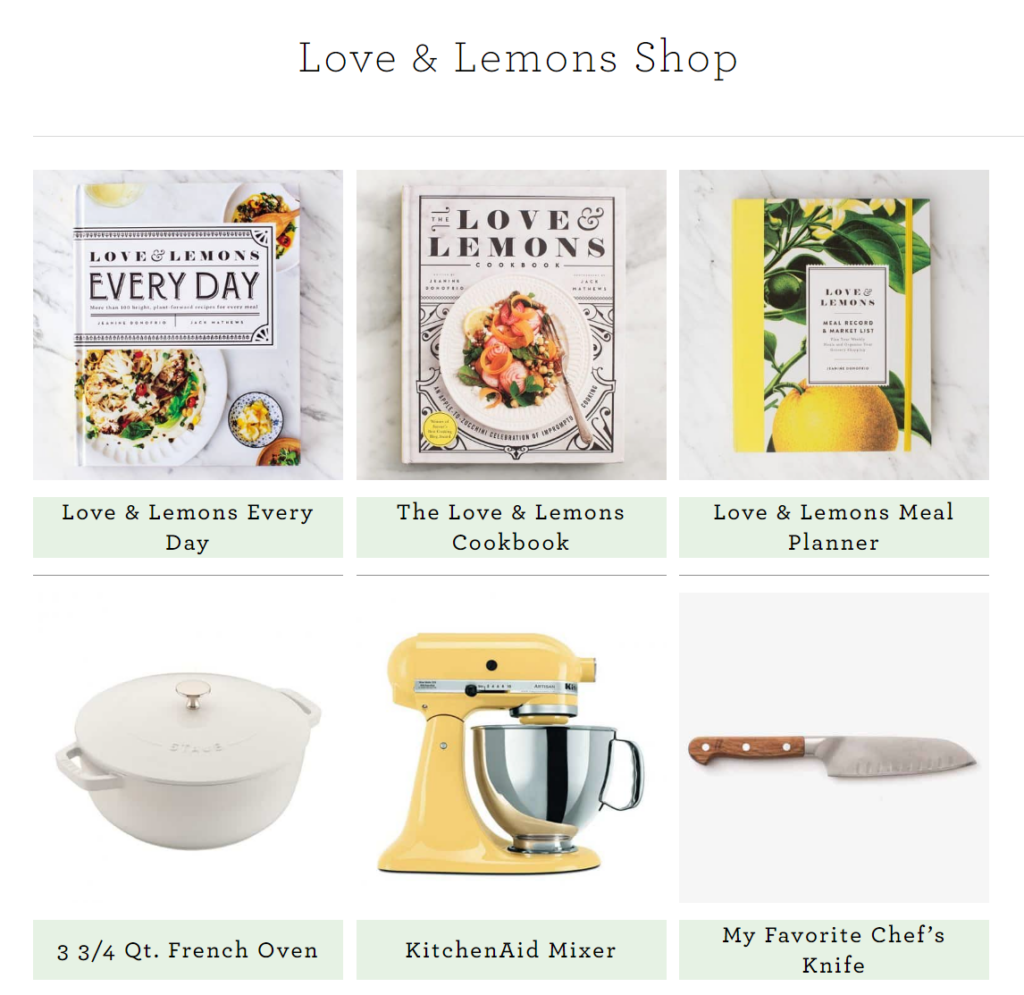Click the wooden handle of the knife
The image size is (1024, 995).
point(747,750)
